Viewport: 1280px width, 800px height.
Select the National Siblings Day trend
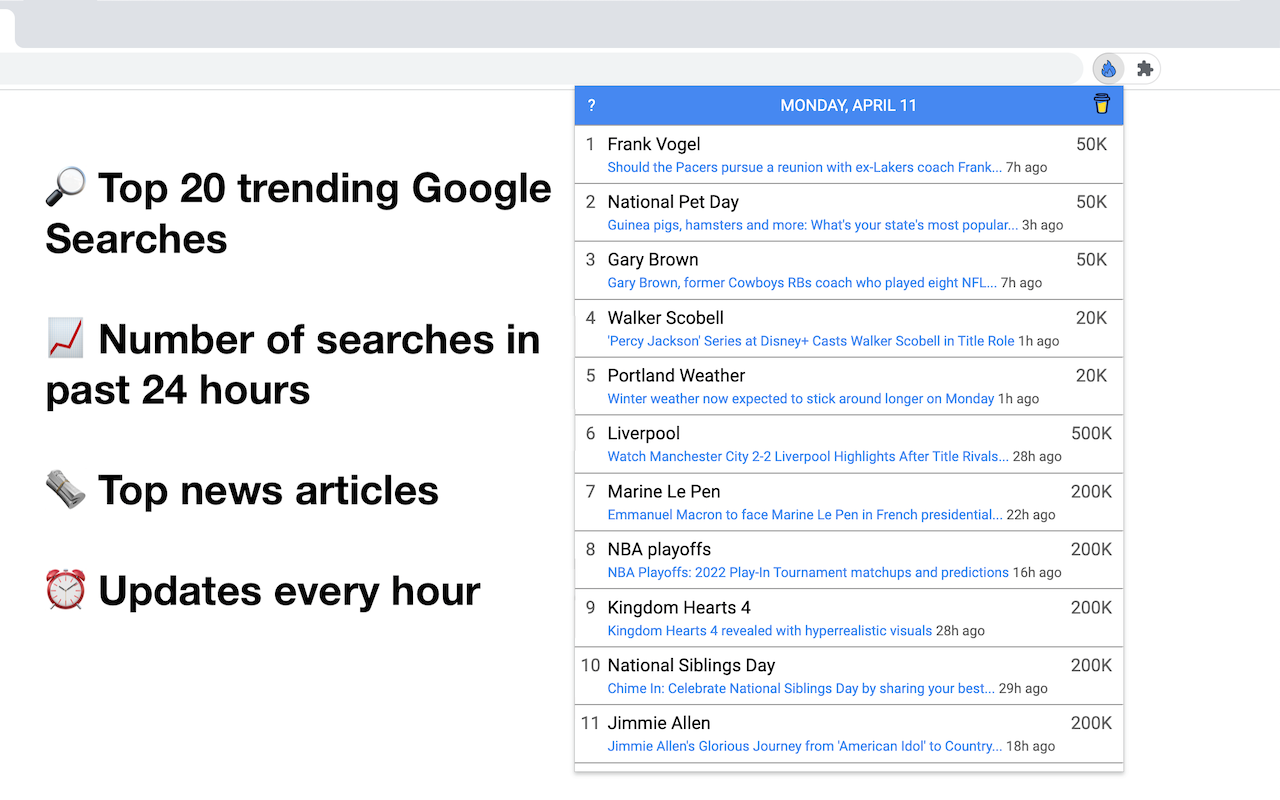tap(692, 666)
